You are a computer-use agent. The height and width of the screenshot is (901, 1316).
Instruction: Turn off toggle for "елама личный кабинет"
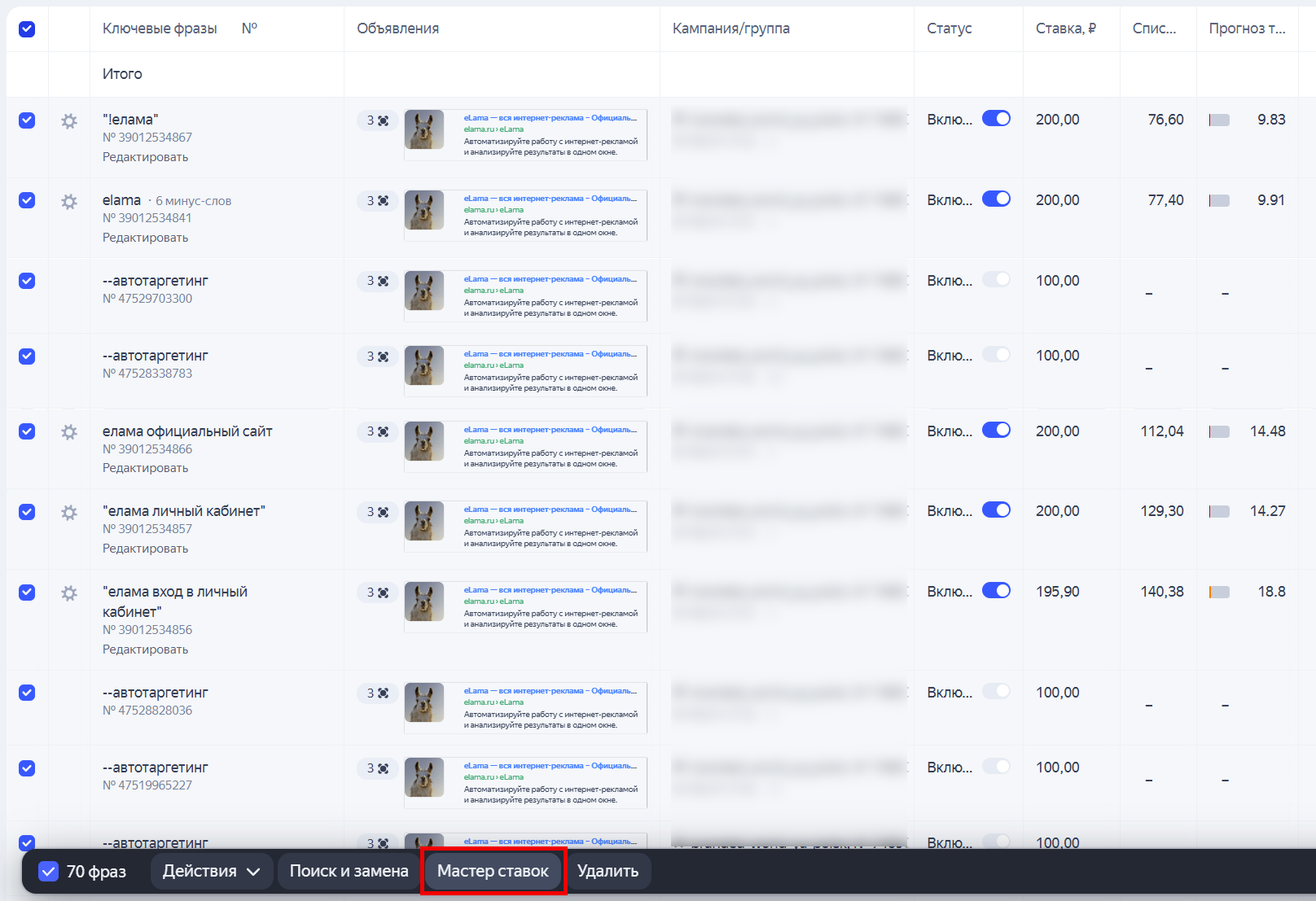(x=995, y=510)
